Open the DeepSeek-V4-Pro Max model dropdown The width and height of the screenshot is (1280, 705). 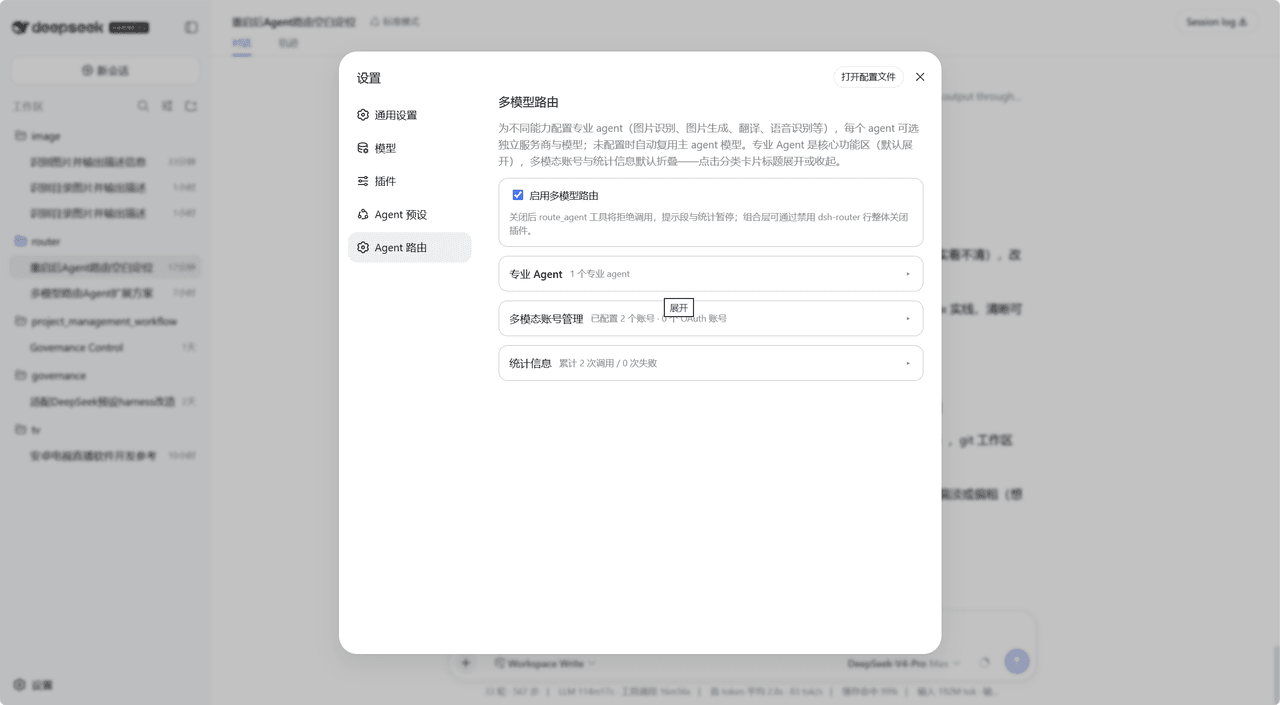coord(904,663)
